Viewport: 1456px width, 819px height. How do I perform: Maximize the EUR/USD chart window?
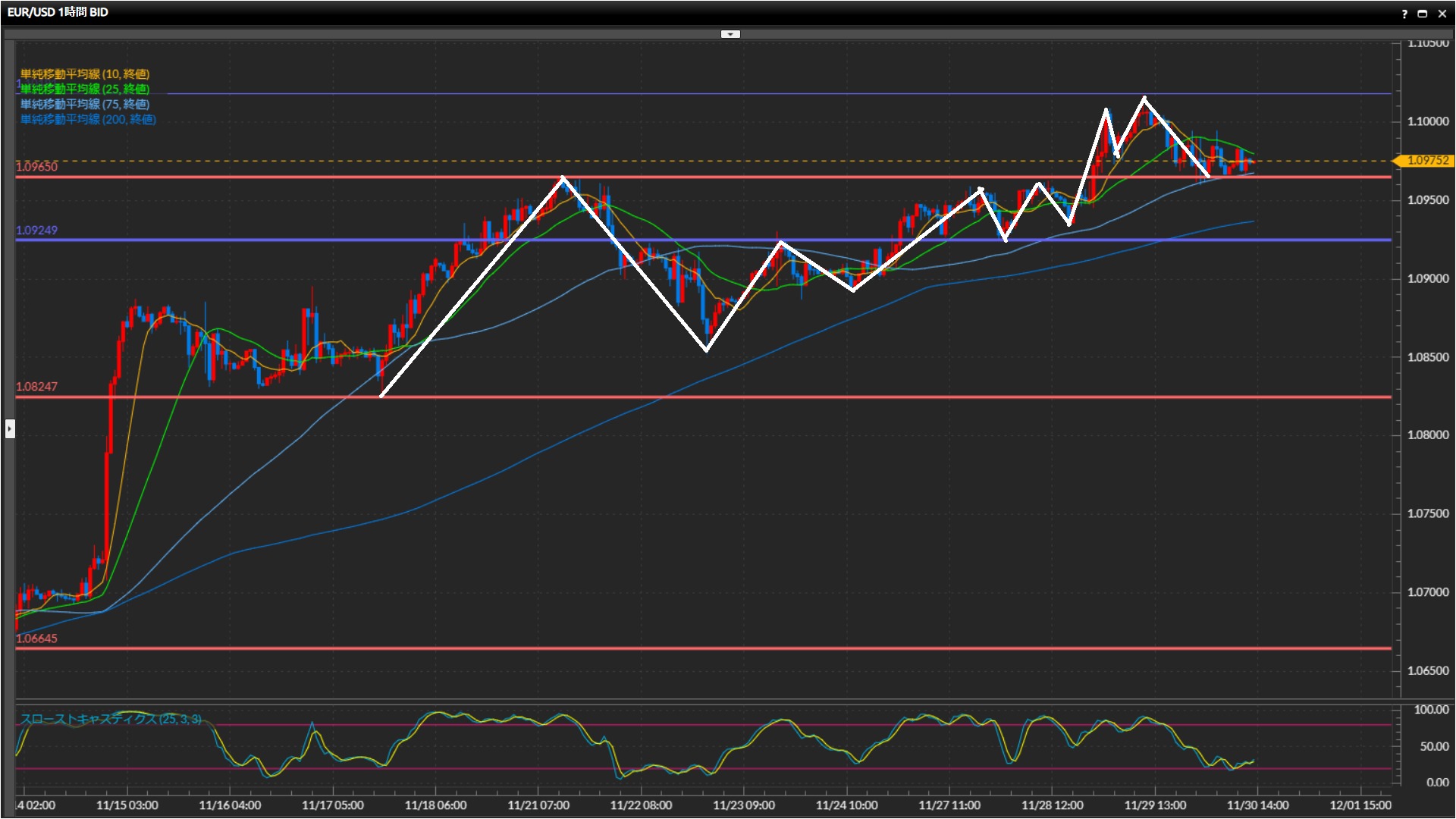click(x=1422, y=14)
